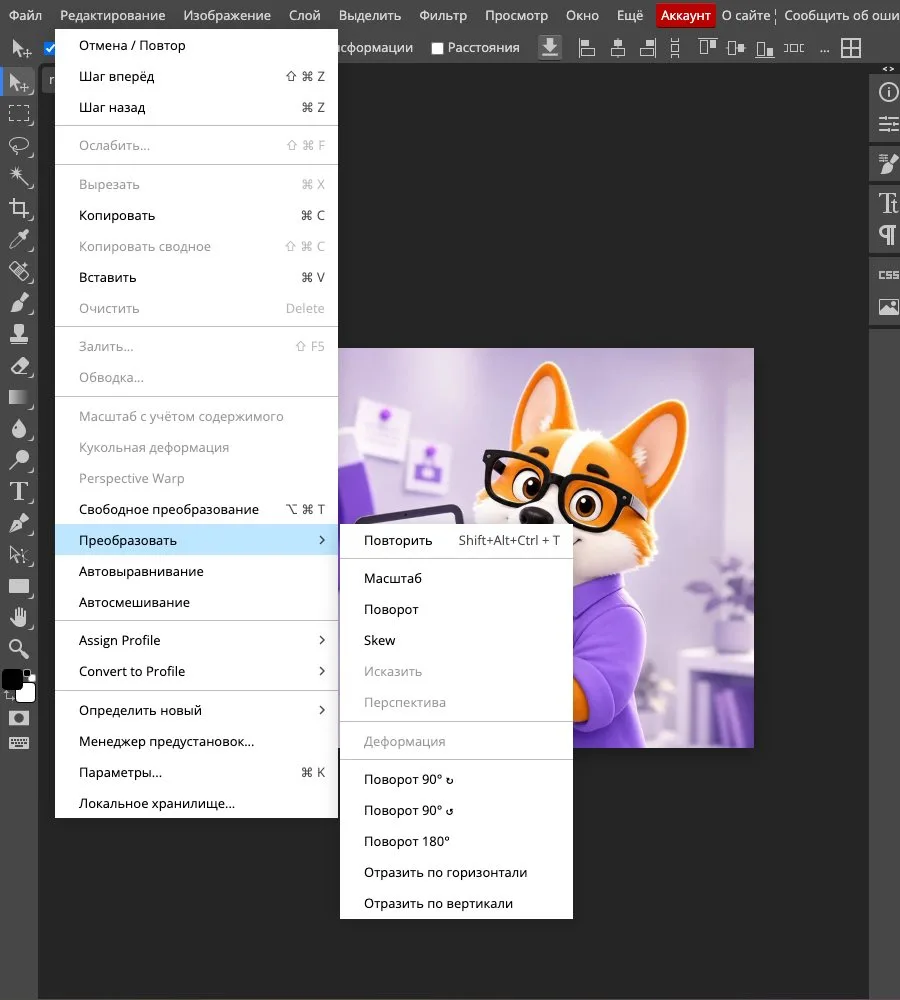Screen dimensions: 900x1000
Task: Select the Spot Healing Brush tool
Action: click(x=19, y=271)
